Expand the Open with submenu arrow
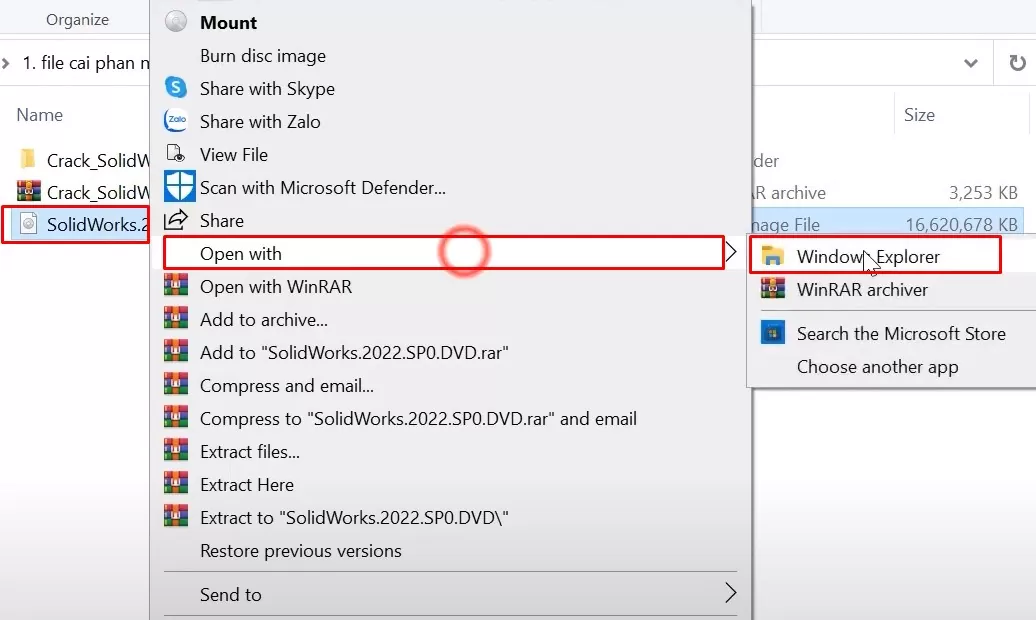 733,252
